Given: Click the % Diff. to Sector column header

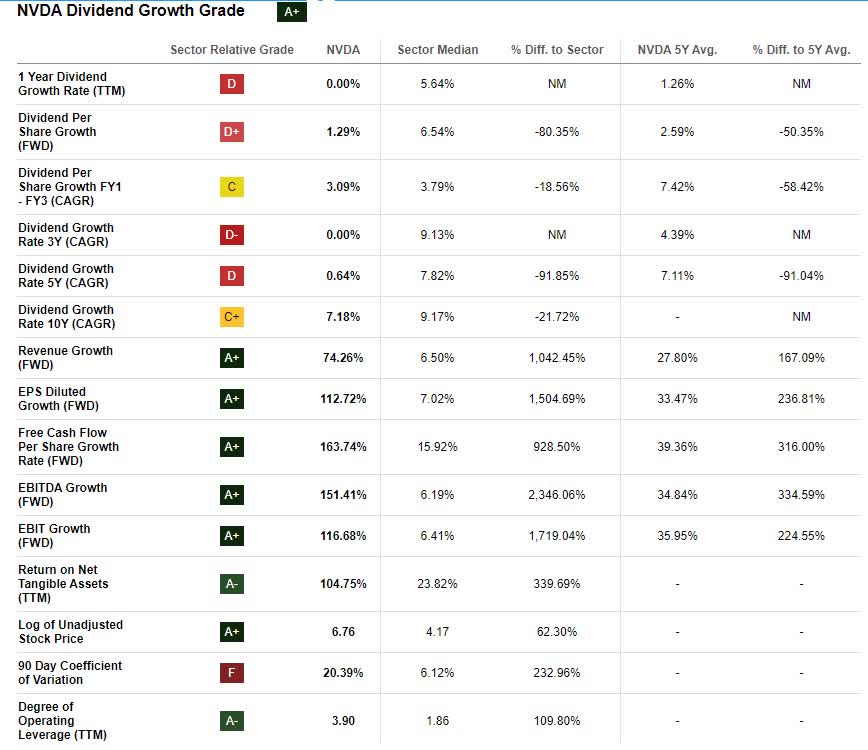Looking at the screenshot, I should click(557, 50).
